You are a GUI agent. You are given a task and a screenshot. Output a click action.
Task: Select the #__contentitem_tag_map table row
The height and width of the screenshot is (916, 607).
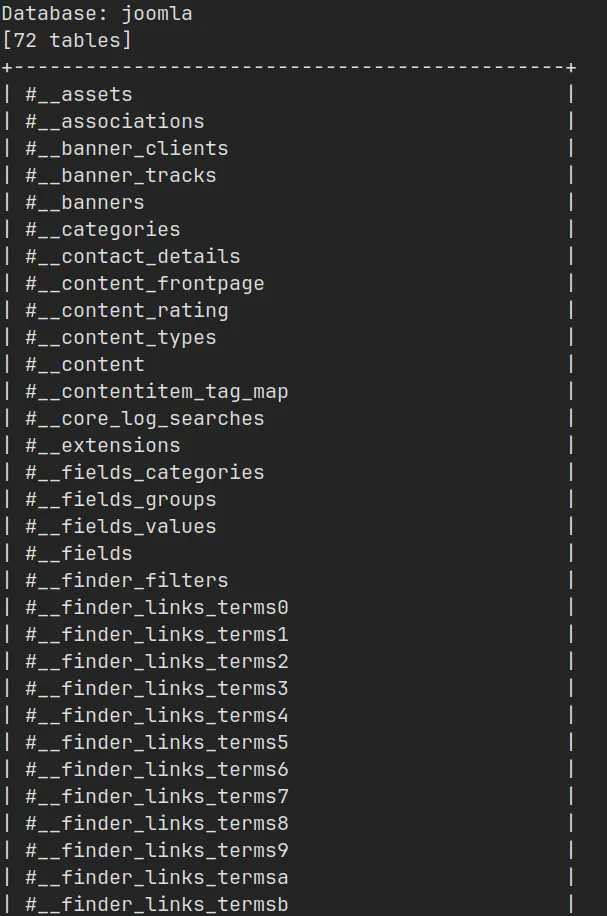coord(157,392)
